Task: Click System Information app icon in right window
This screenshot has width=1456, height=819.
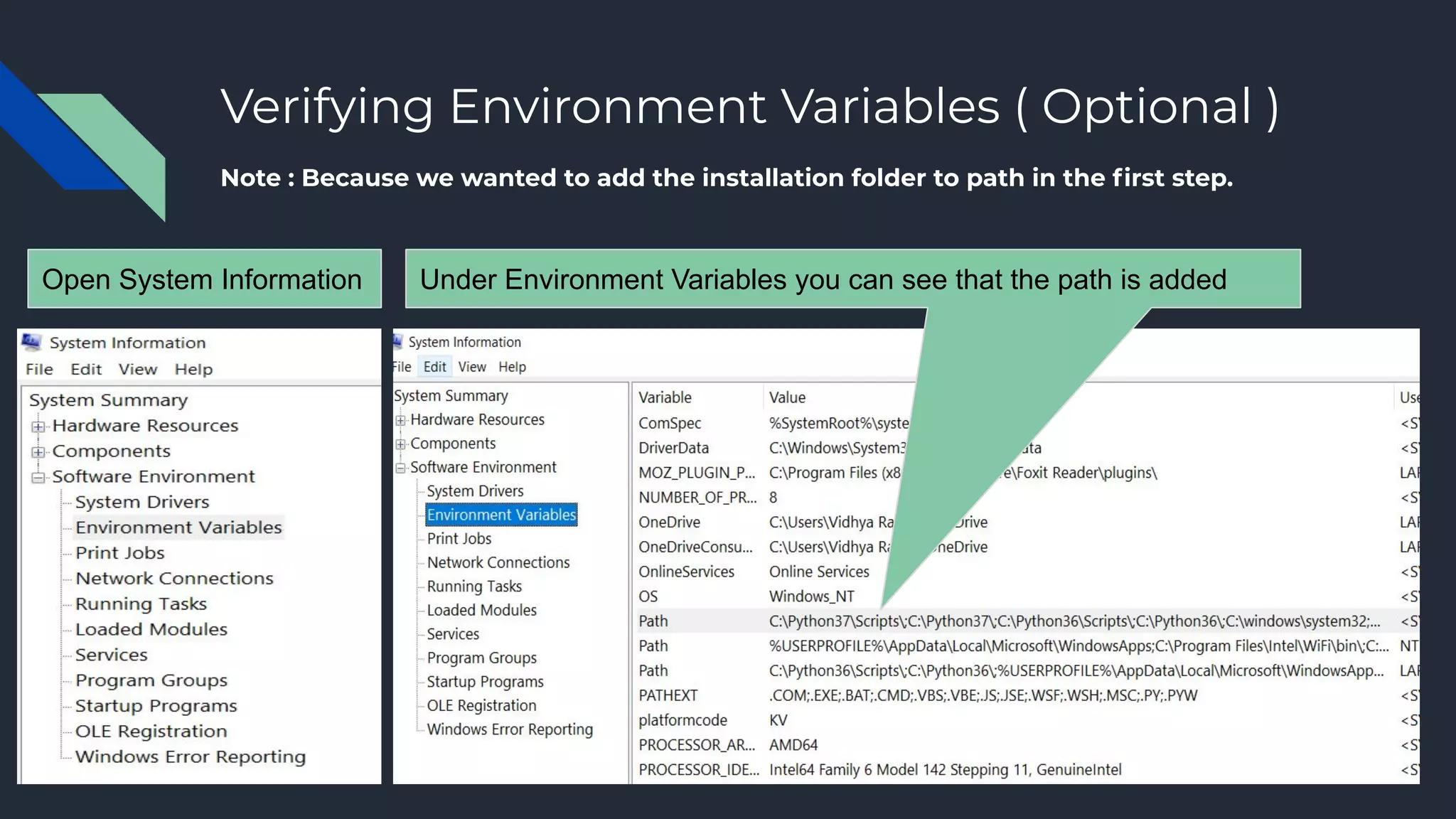Action: pyautogui.click(x=398, y=341)
